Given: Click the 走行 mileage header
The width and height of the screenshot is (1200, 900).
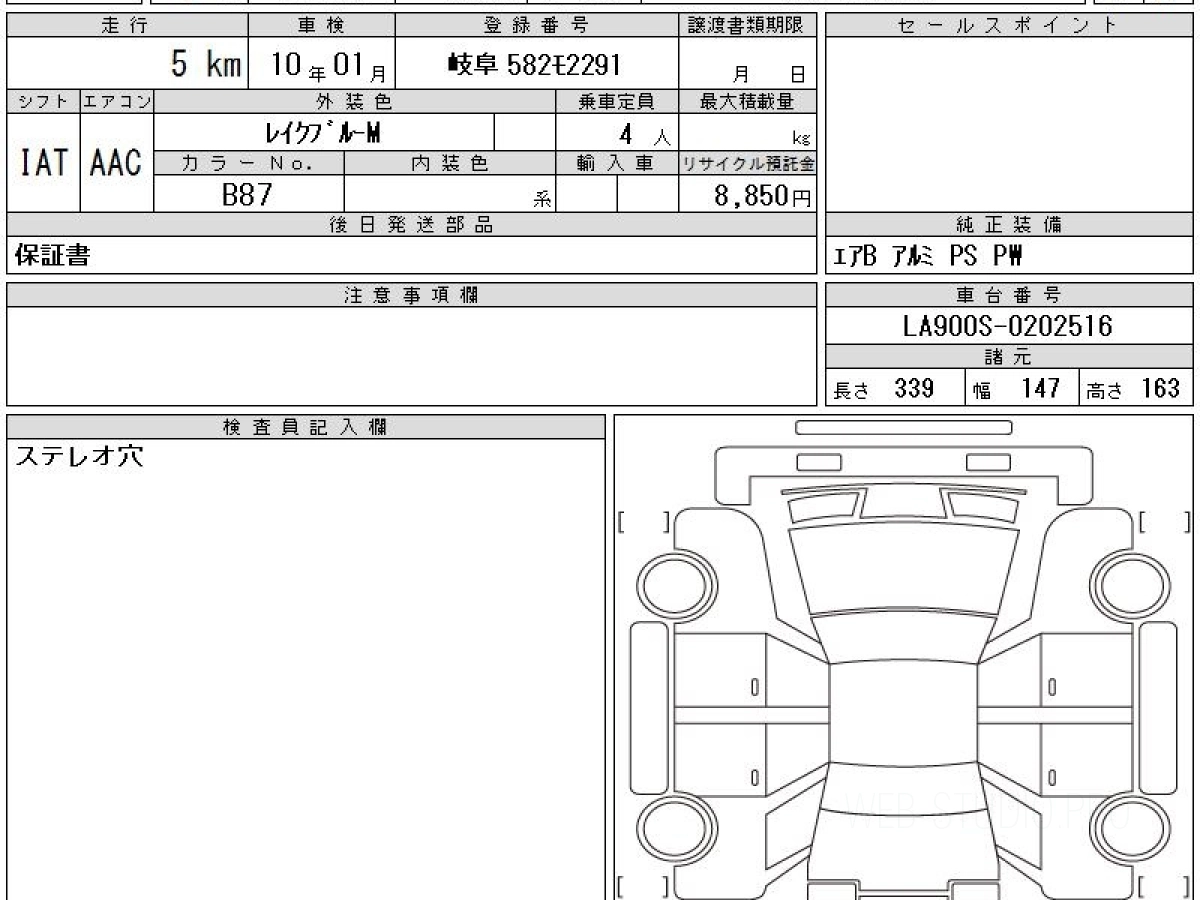Looking at the screenshot, I should [x=127, y=26].
